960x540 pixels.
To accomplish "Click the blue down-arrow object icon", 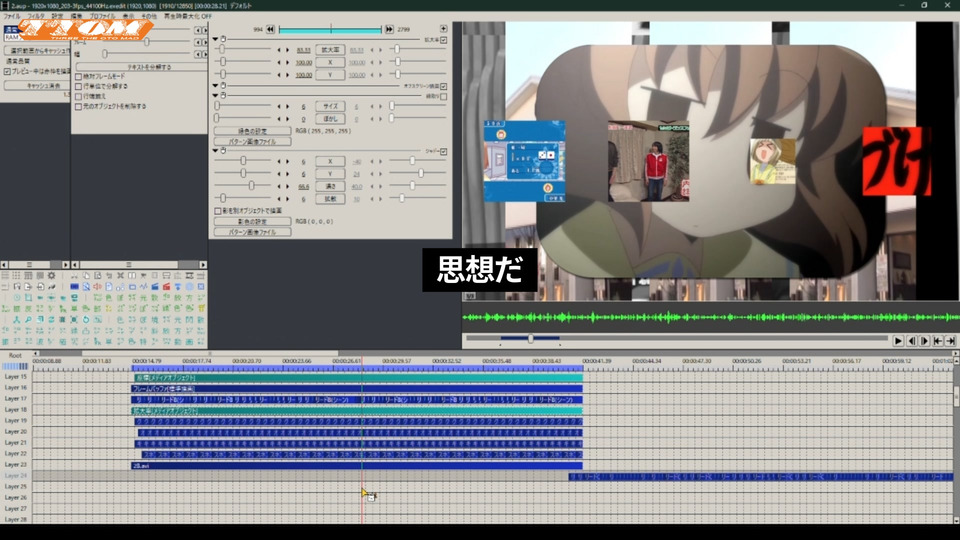I will [x=178, y=287].
